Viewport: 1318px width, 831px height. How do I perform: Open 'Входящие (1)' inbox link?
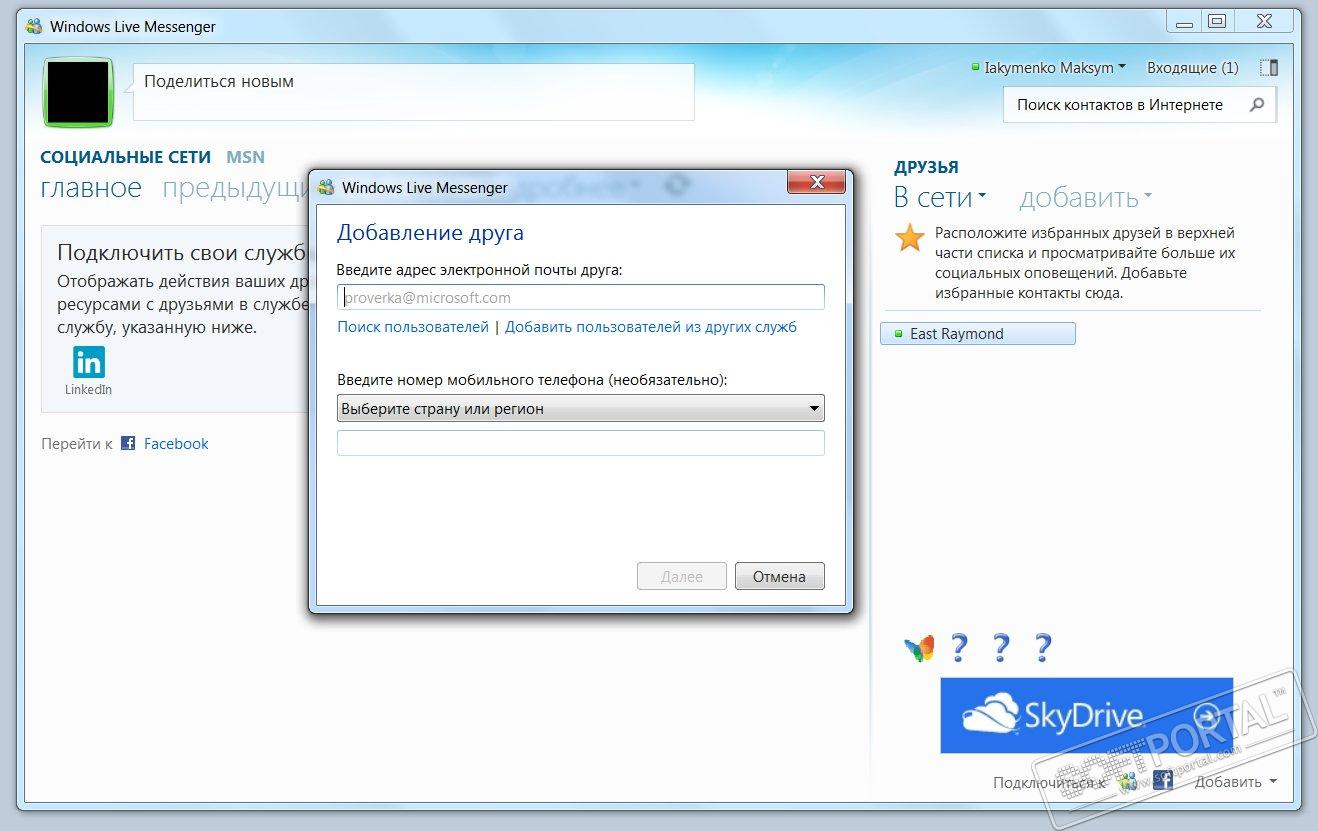[x=1192, y=68]
